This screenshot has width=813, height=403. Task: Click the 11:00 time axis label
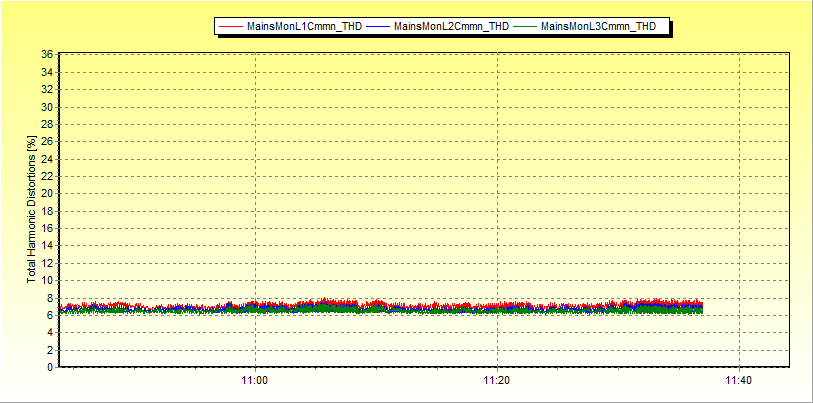pos(256,381)
